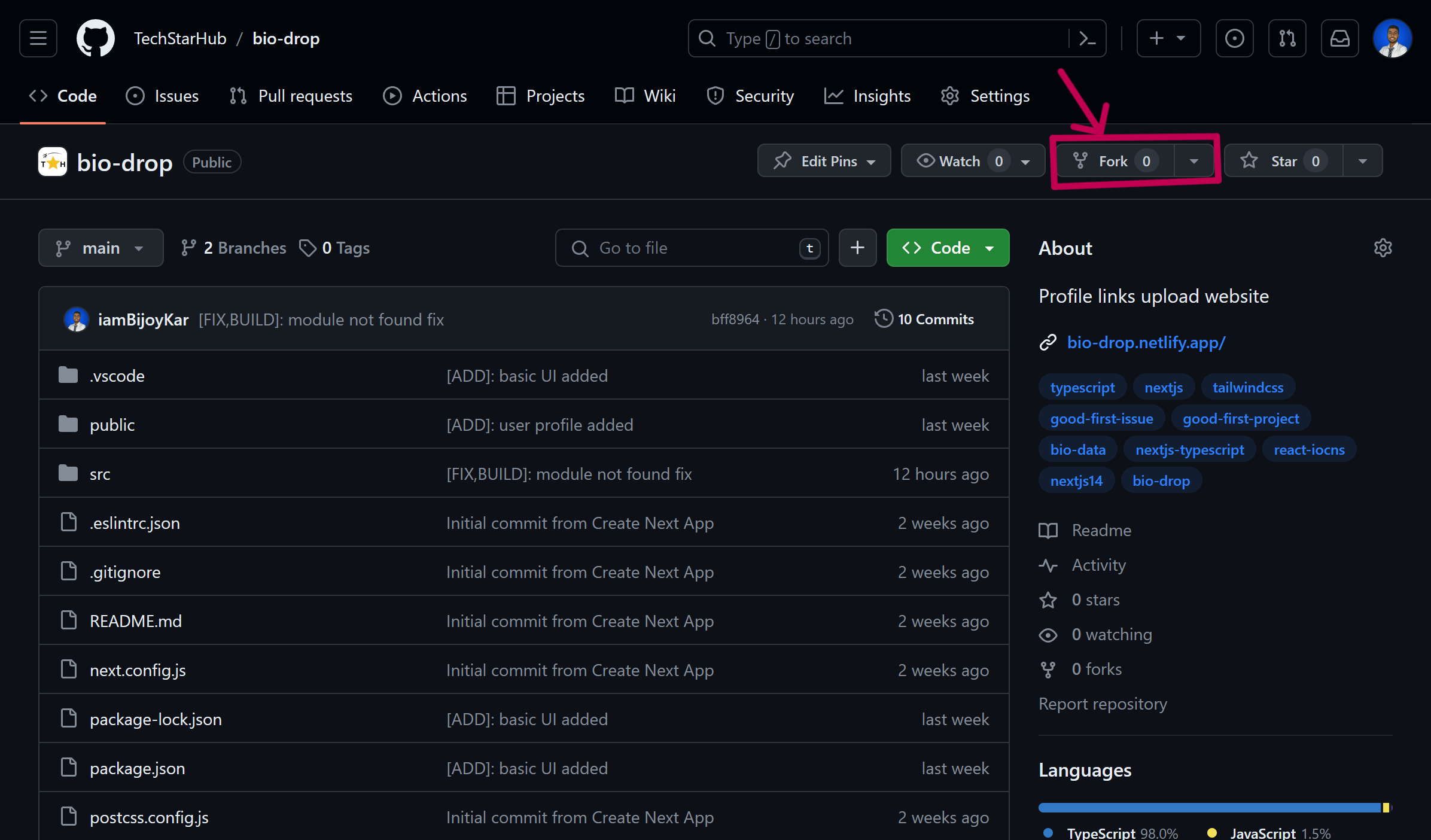
Task: Click the add file plus button
Action: 857,248
